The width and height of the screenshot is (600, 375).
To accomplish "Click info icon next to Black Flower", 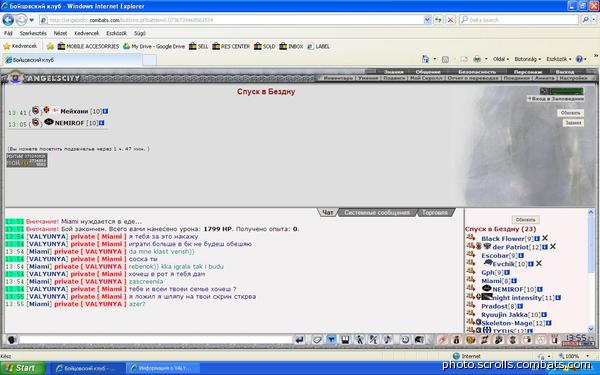I will (537, 239).
